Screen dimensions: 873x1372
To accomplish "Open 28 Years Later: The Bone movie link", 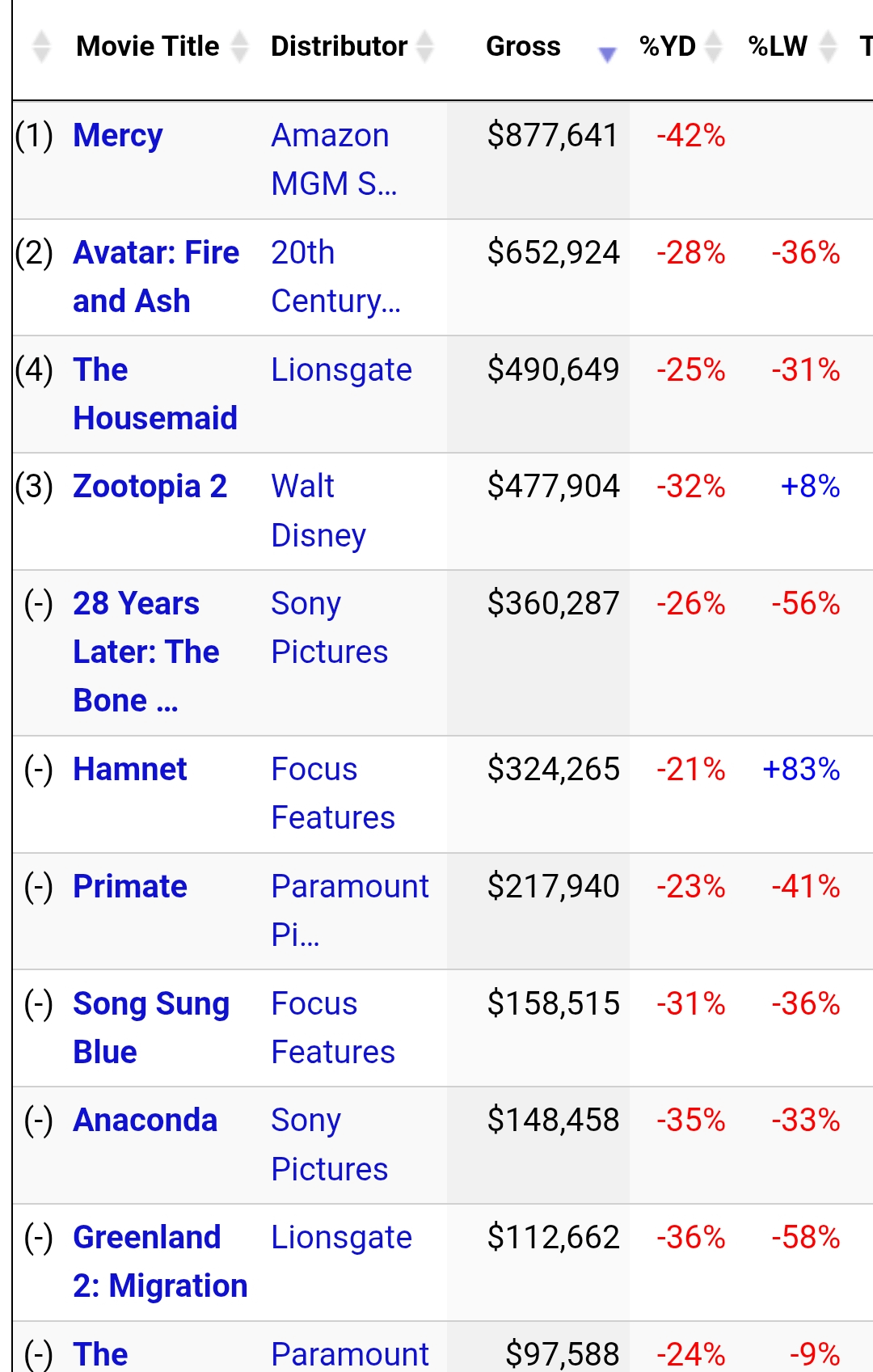I will coord(145,652).
